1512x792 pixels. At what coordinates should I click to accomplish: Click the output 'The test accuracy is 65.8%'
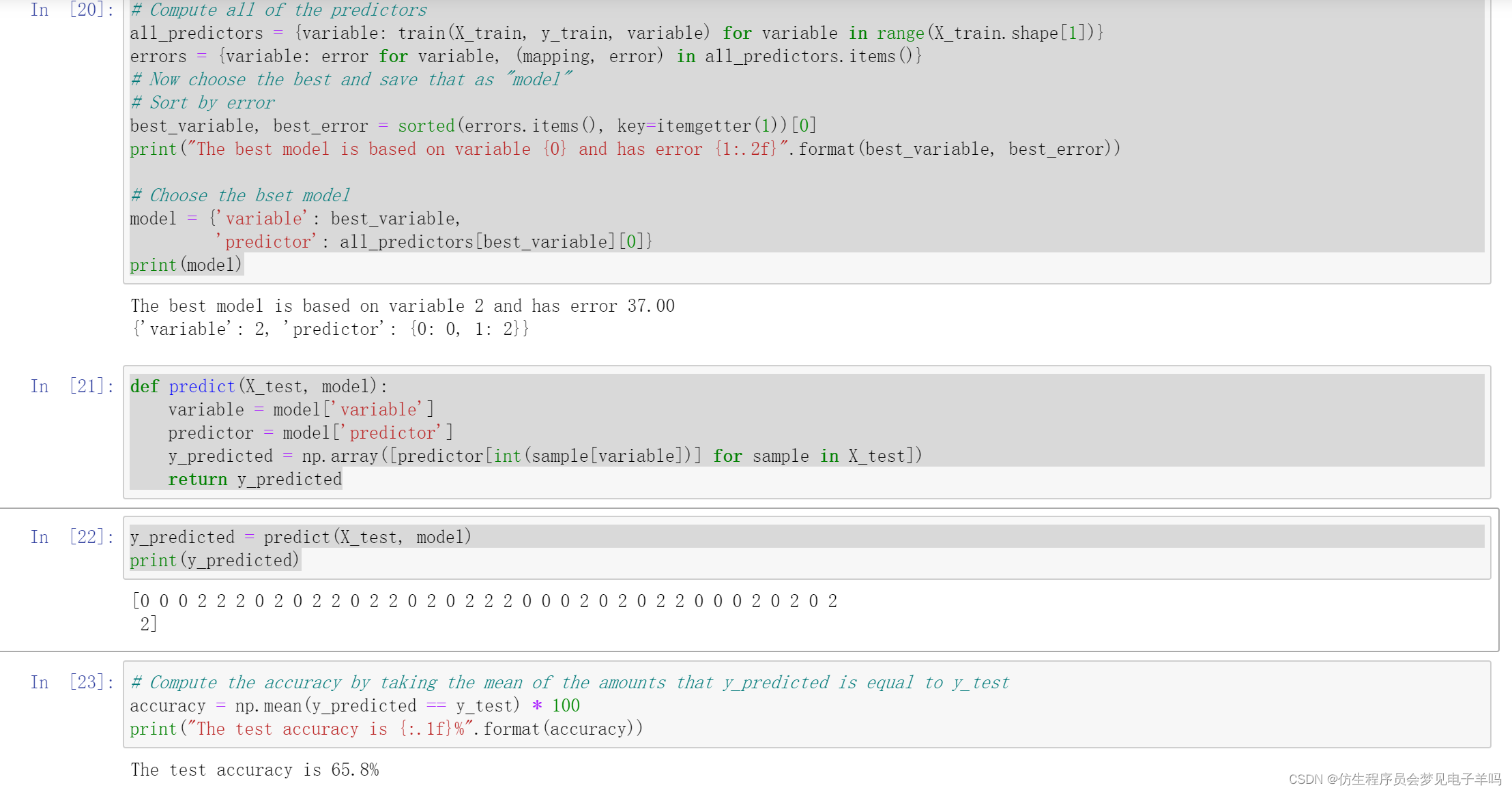(x=255, y=769)
